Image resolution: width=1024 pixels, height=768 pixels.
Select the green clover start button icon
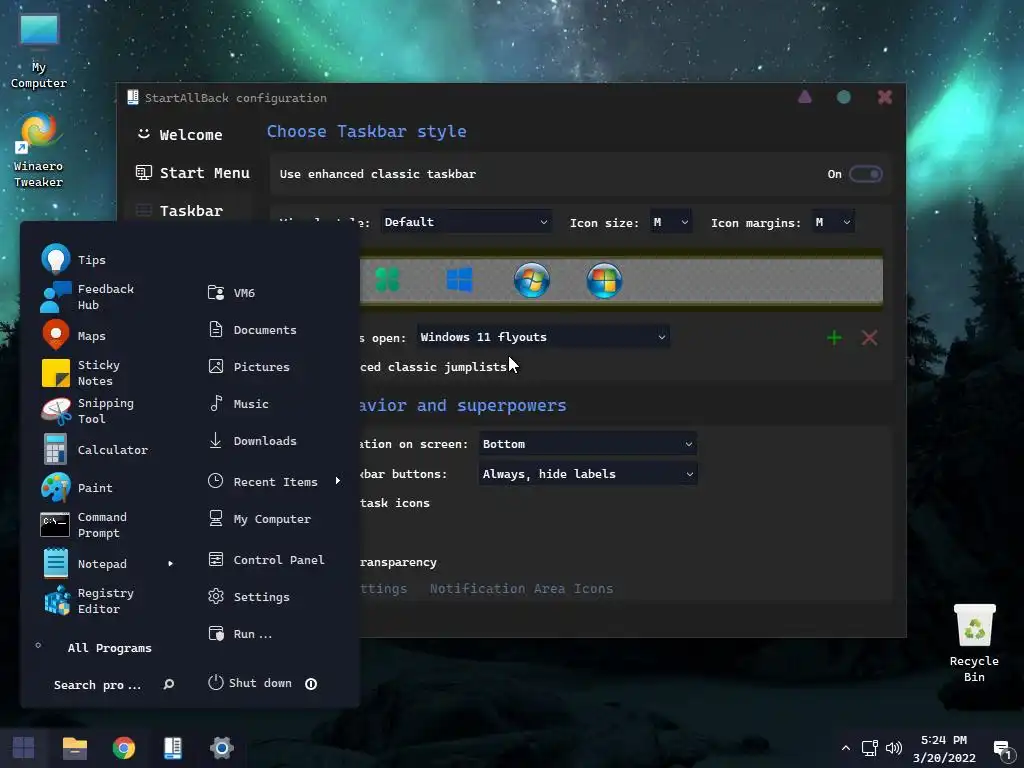pos(387,280)
